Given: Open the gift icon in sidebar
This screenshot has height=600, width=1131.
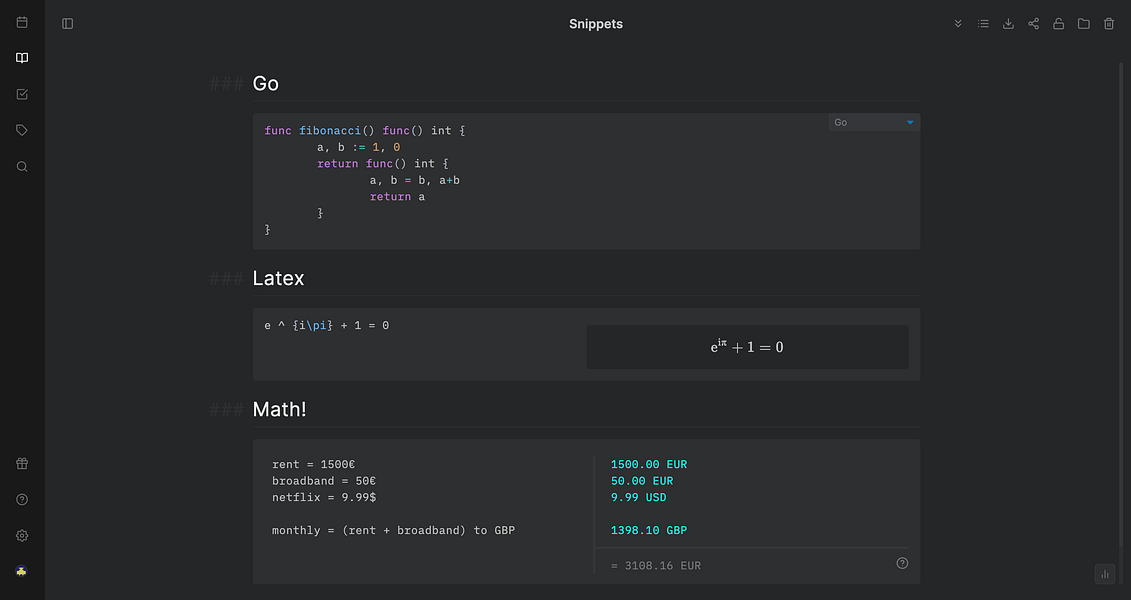Looking at the screenshot, I should click(22, 463).
